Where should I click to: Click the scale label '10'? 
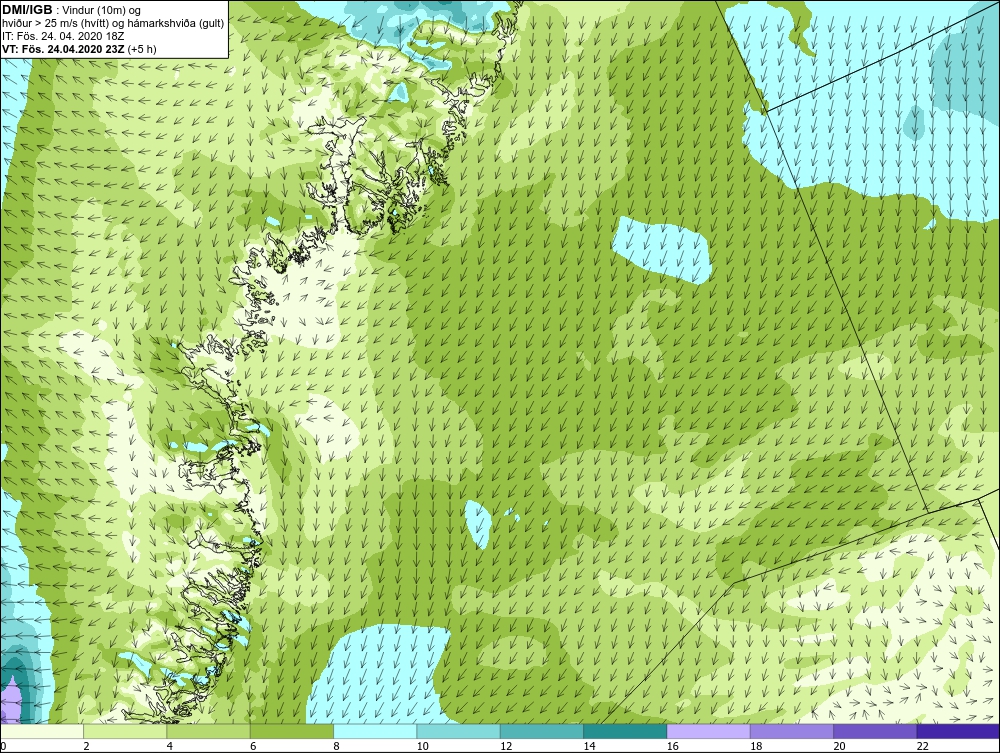422,747
